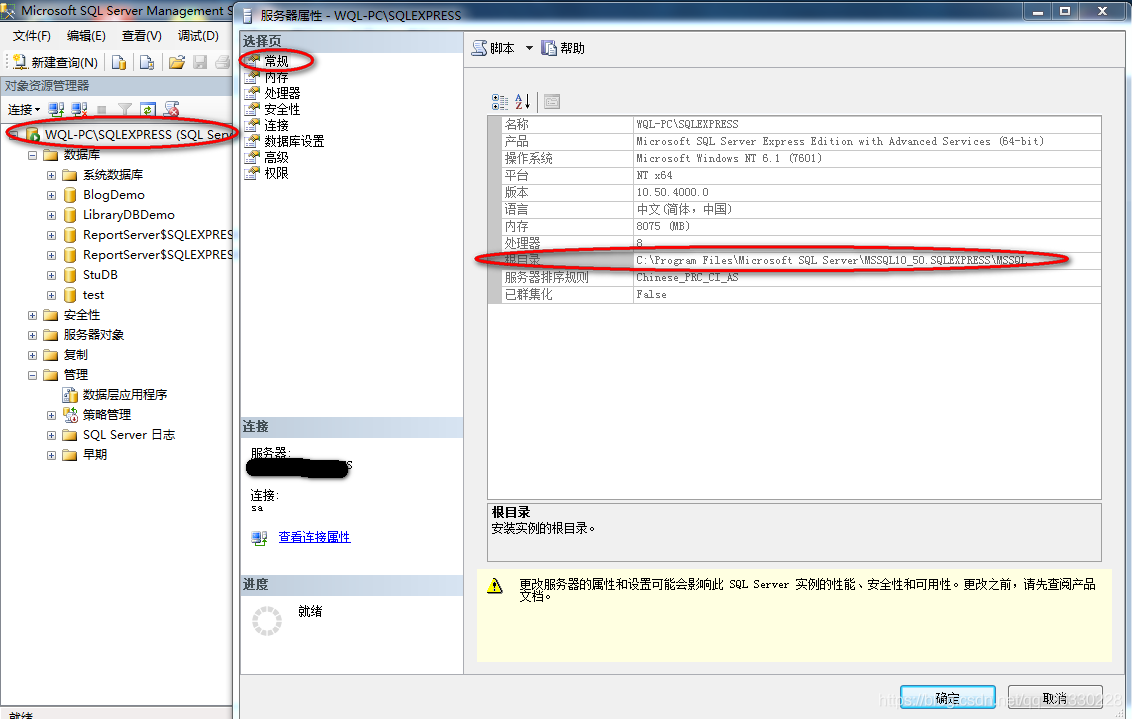Expand the 复制 folder node
This screenshot has height=719, width=1132.
pos(32,355)
